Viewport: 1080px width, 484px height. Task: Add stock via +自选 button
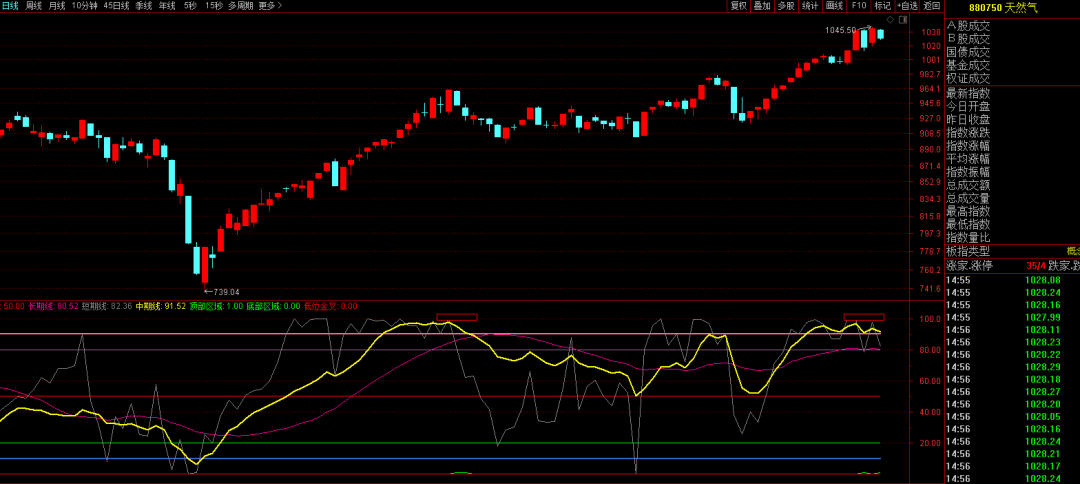907,6
